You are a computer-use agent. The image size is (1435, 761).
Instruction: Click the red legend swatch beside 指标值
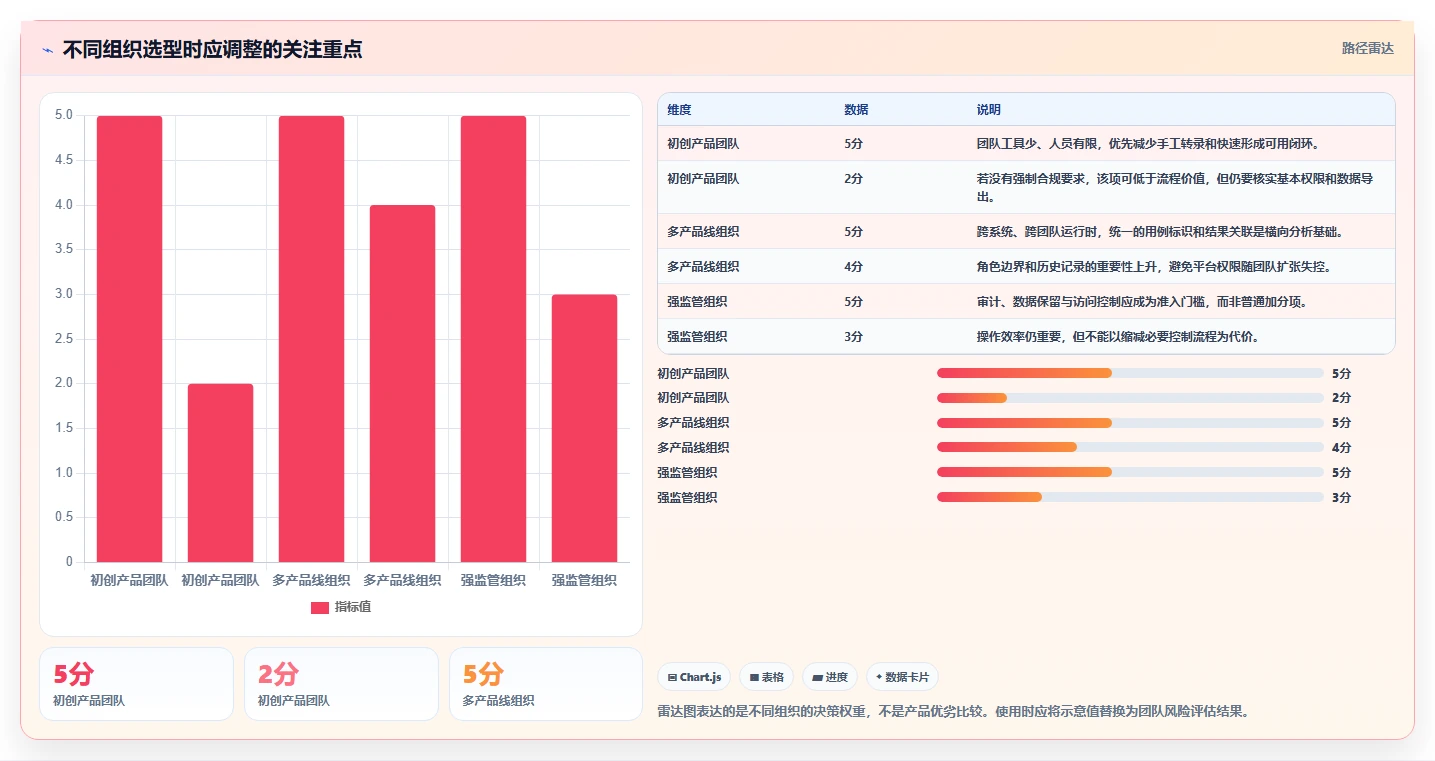click(320, 607)
